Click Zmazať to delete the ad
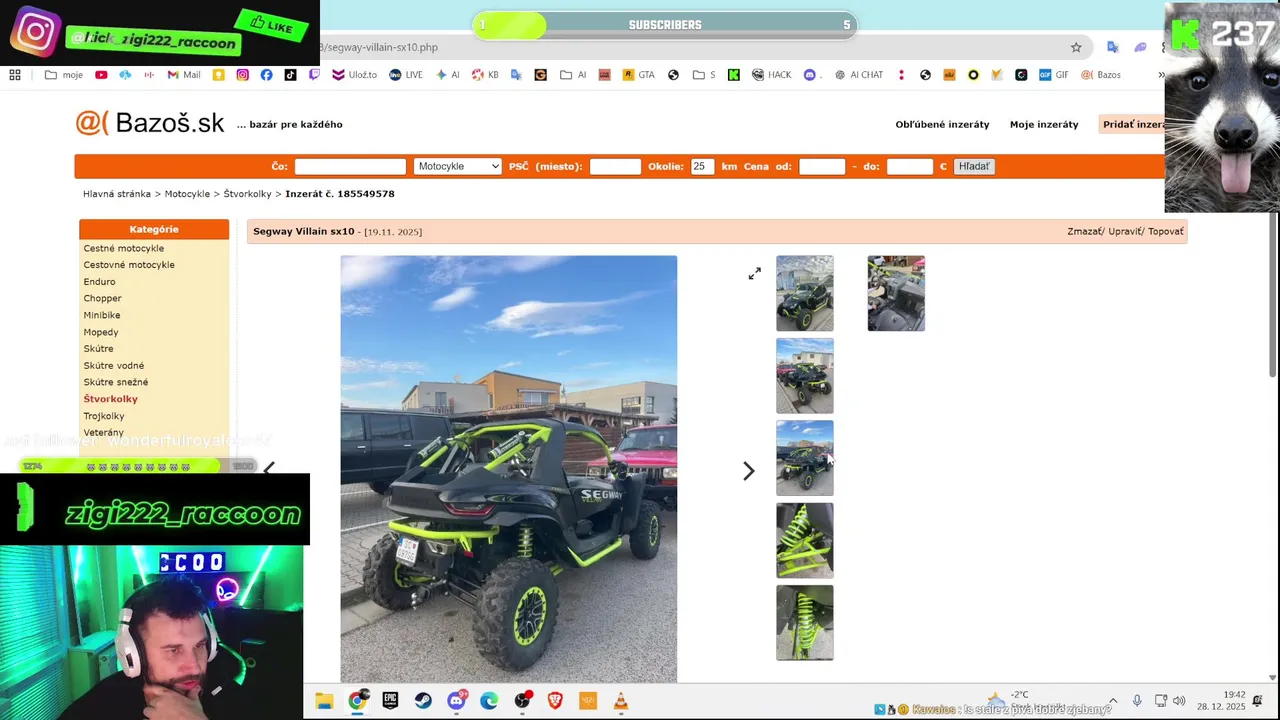Image resolution: width=1280 pixels, height=720 pixels. coord(1084,231)
